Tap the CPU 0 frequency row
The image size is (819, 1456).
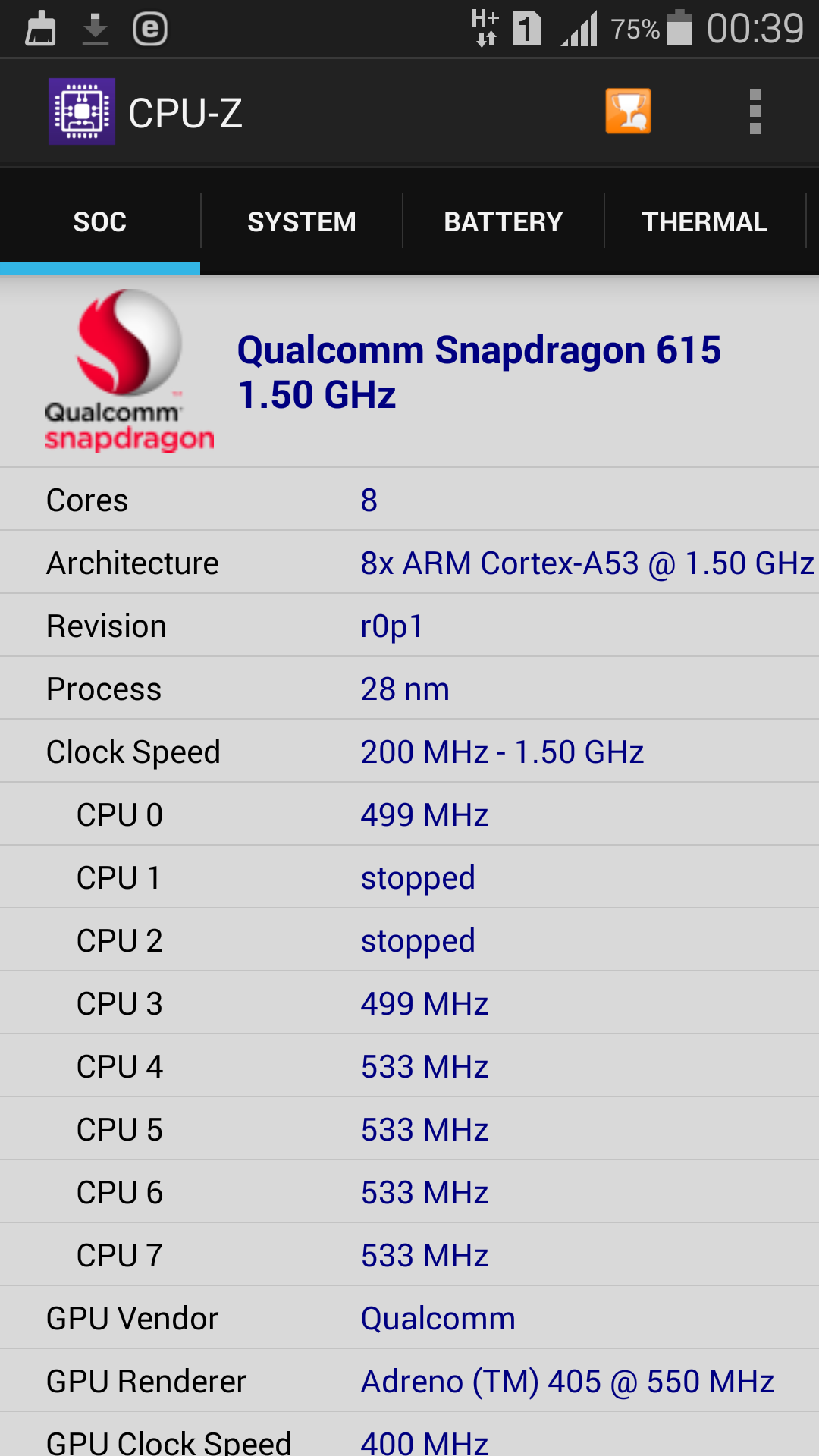[x=409, y=814]
